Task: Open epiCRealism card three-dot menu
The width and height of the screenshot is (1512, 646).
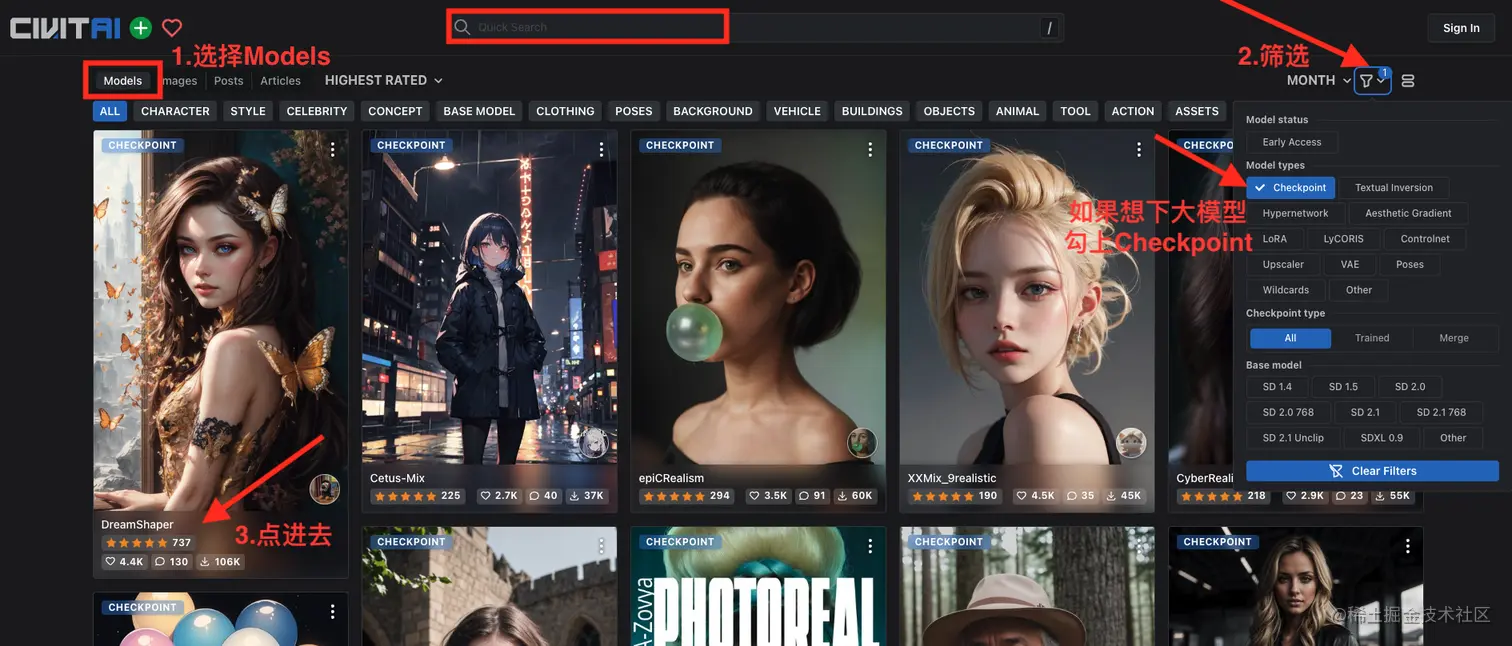Action: pos(870,149)
